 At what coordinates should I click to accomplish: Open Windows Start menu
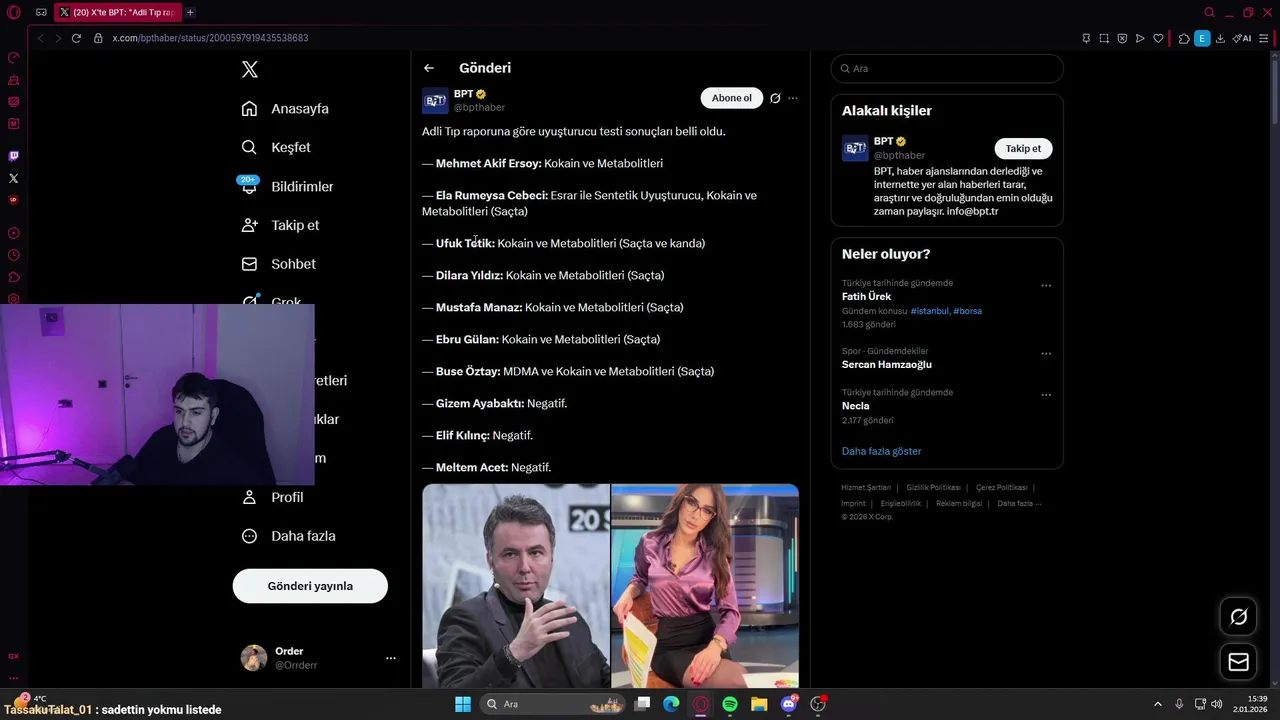click(x=463, y=704)
